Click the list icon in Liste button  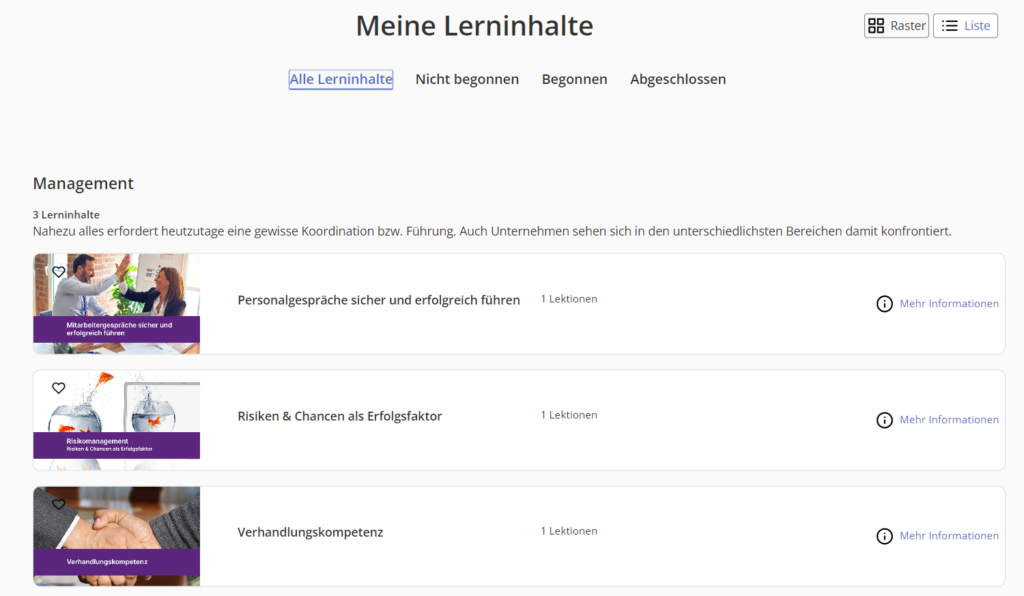click(950, 26)
